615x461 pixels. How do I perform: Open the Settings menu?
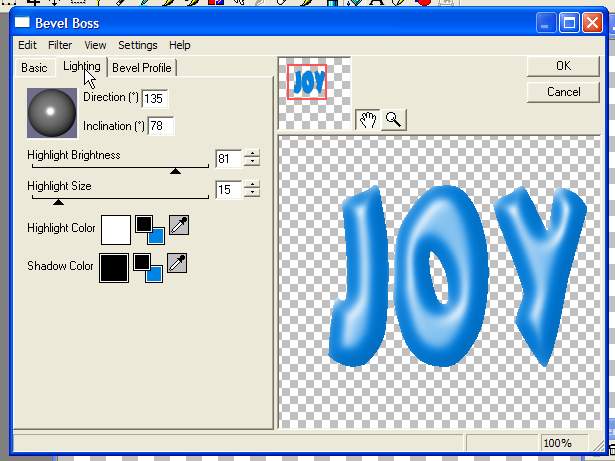pyautogui.click(x=138, y=45)
